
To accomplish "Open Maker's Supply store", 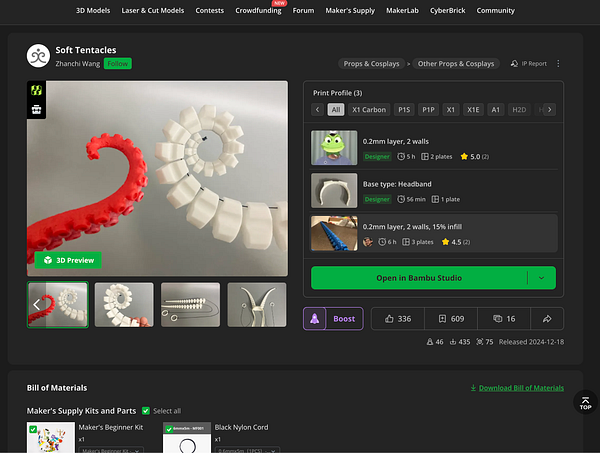I will [x=350, y=11].
